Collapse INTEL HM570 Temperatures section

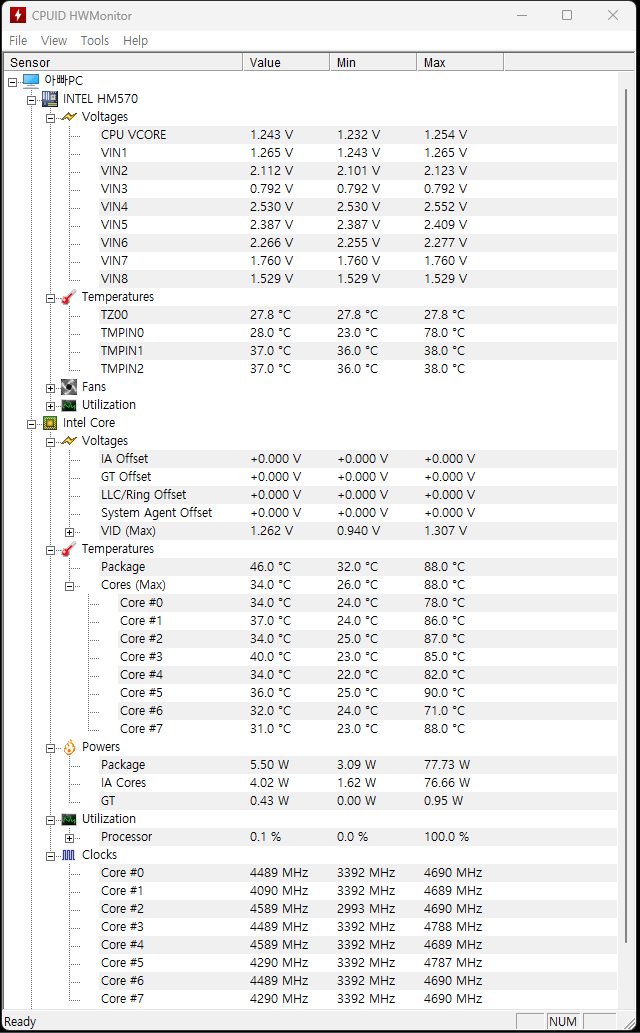tap(50, 298)
